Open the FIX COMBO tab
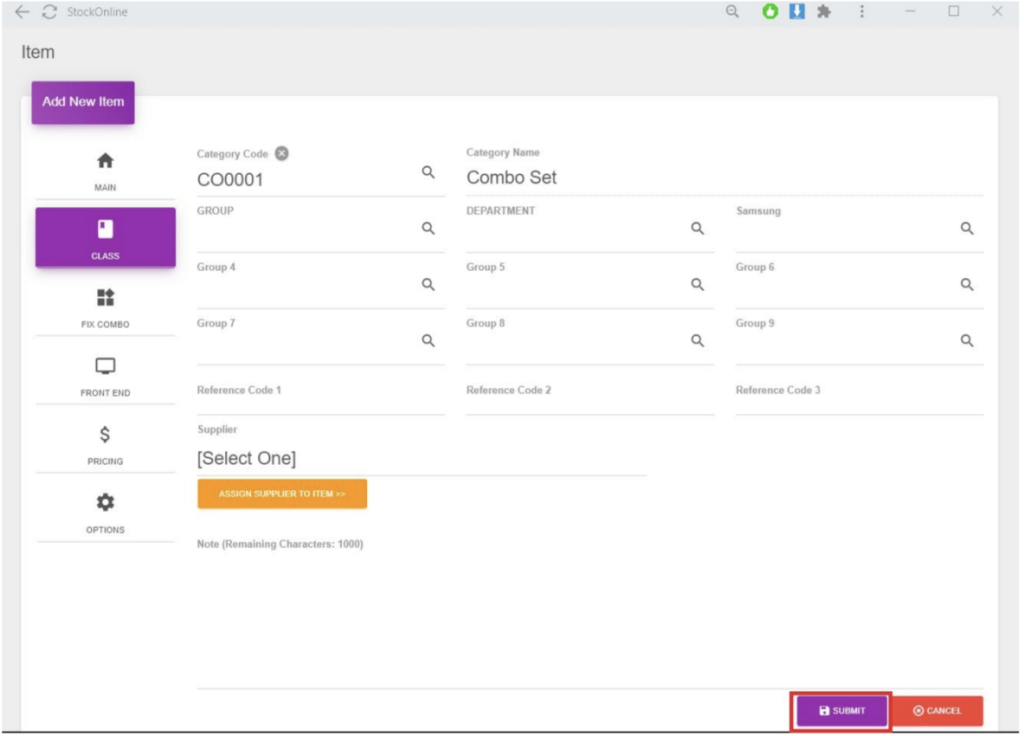Screen dimensions: 1024x736 tap(105, 307)
